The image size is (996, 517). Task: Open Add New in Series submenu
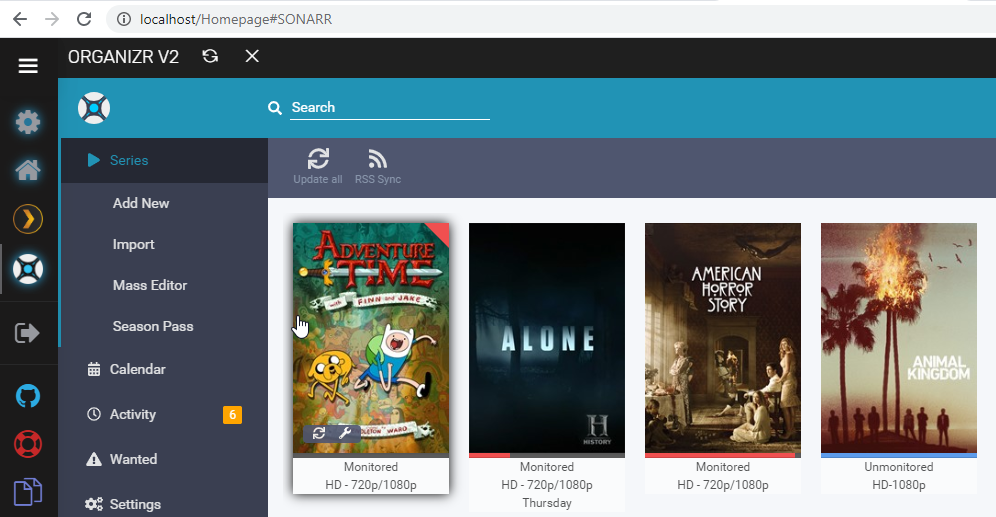point(141,203)
